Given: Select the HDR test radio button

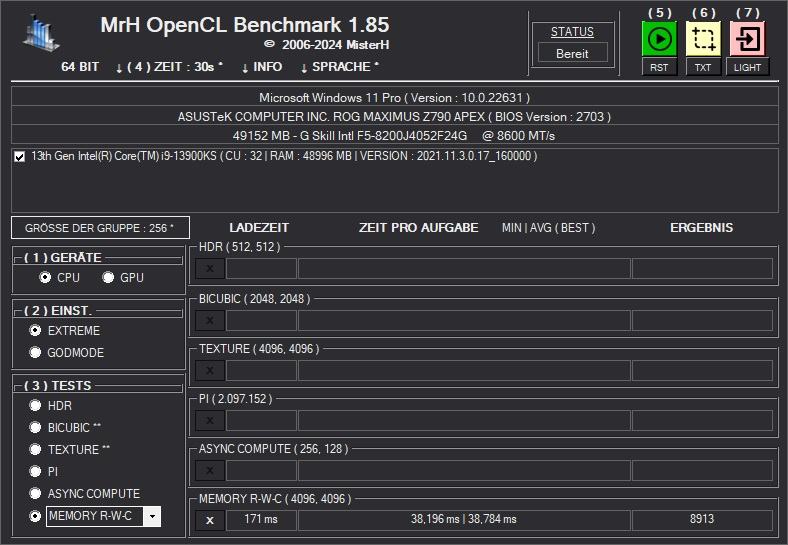Looking at the screenshot, I should (35, 405).
